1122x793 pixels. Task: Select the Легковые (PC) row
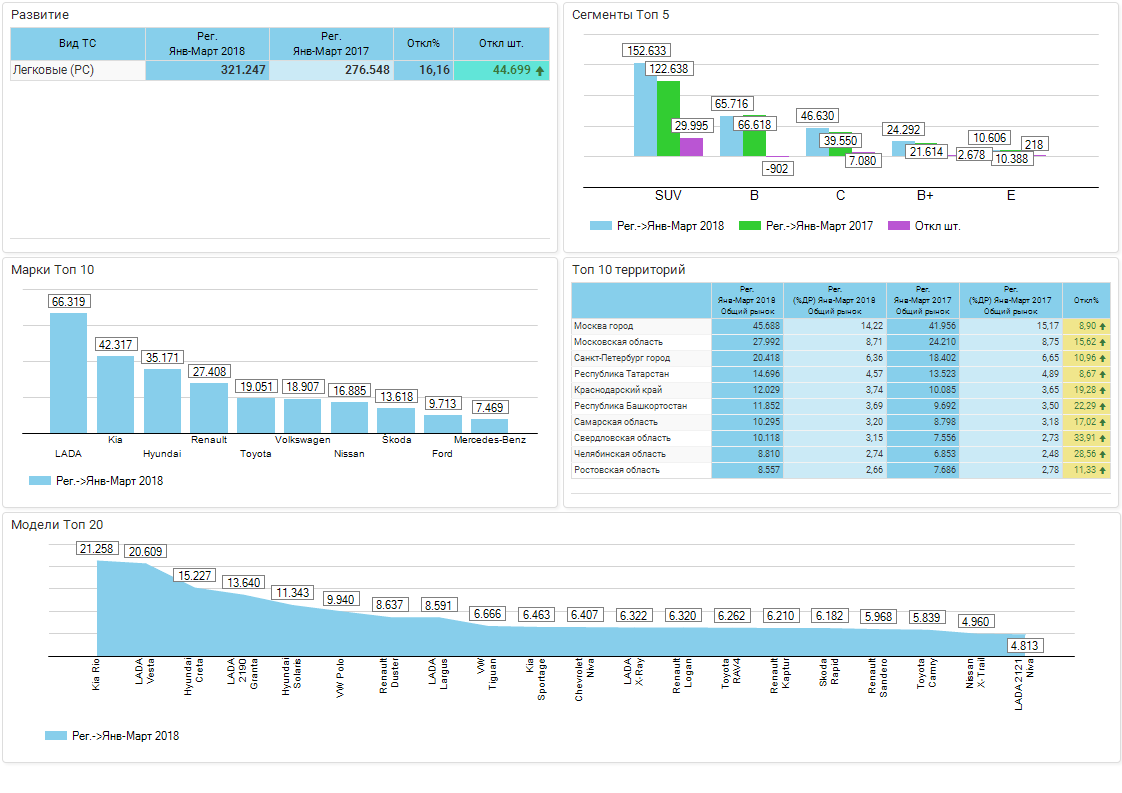pos(77,71)
